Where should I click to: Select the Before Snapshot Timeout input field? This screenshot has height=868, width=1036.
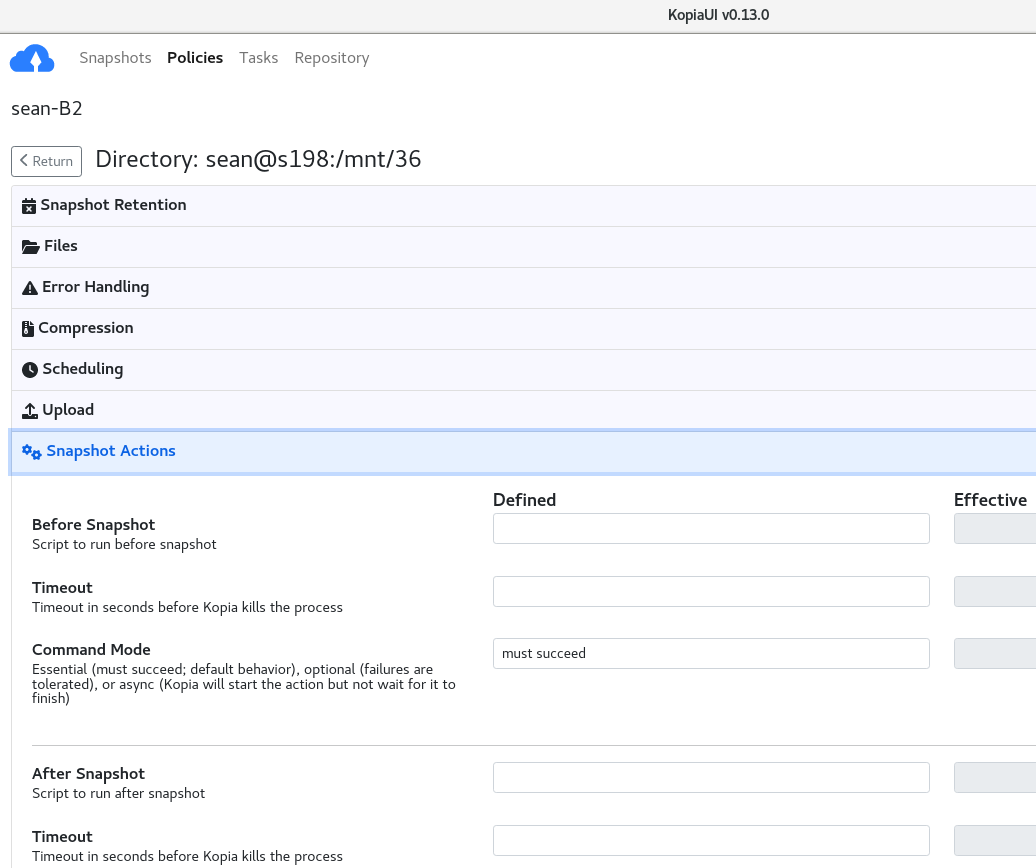711,591
